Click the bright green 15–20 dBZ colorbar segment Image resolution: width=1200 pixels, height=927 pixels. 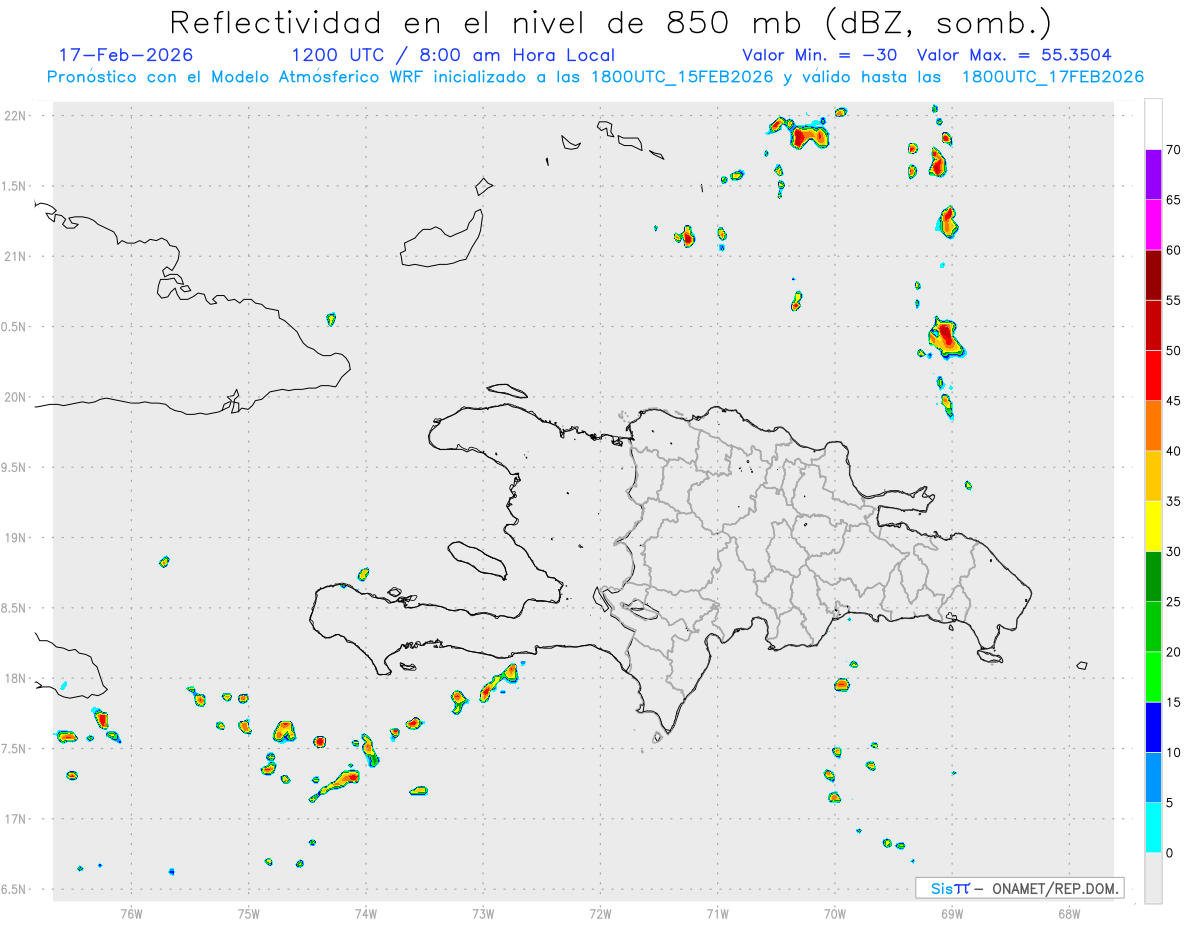[1153, 677]
